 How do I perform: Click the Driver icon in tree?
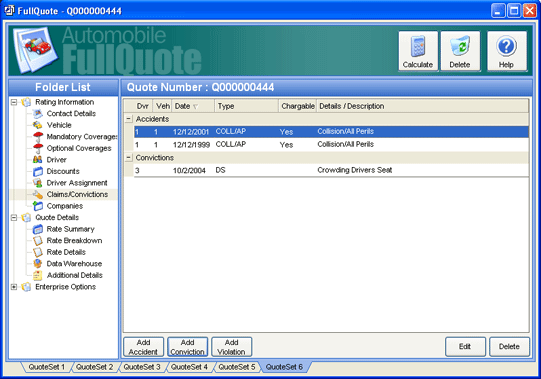click(x=38, y=160)
